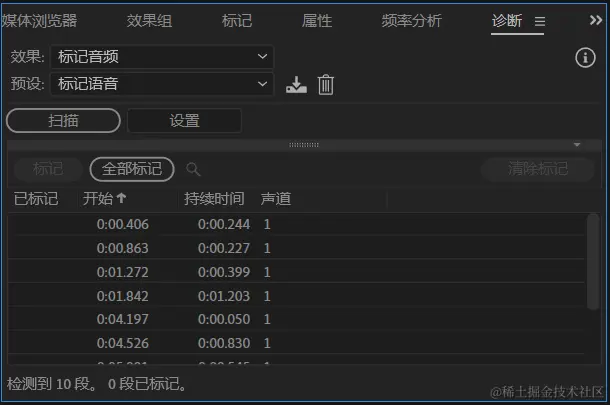Switch to 媒体浏览器 tab
The width and height of the screenshot is (610, 405).
[x=39, y=21]
